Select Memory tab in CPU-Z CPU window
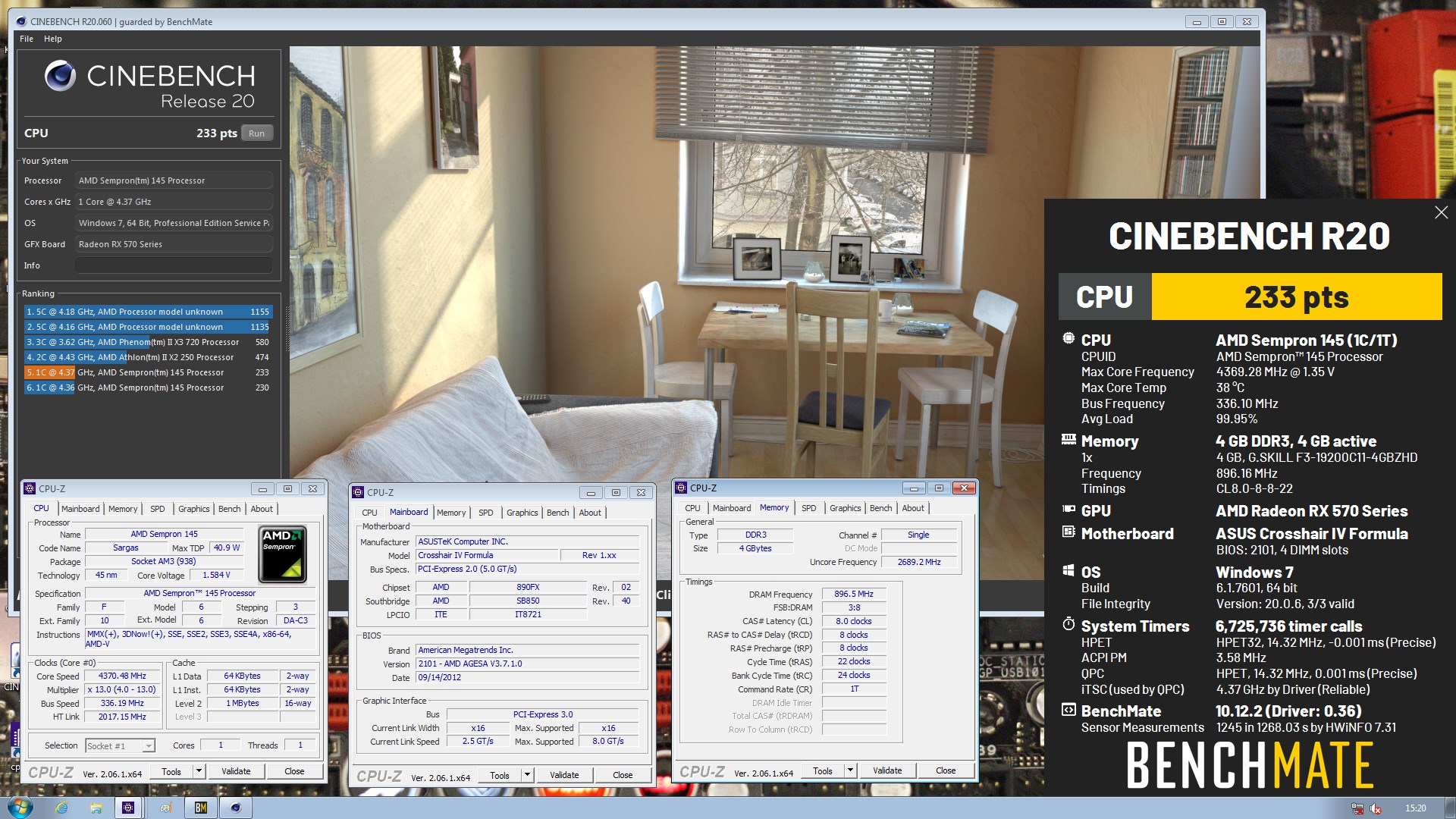The width and height of the screenshot is (1456, 819). [x=123, y=509]
